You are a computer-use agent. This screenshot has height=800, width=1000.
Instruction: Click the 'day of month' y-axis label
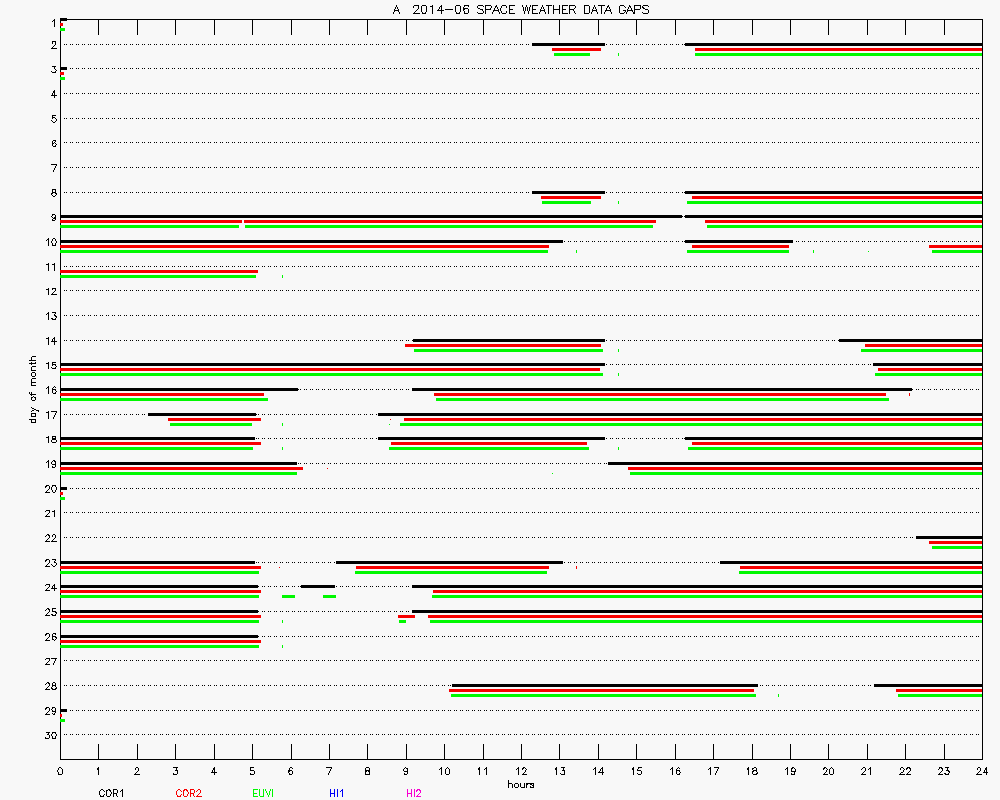33,390
